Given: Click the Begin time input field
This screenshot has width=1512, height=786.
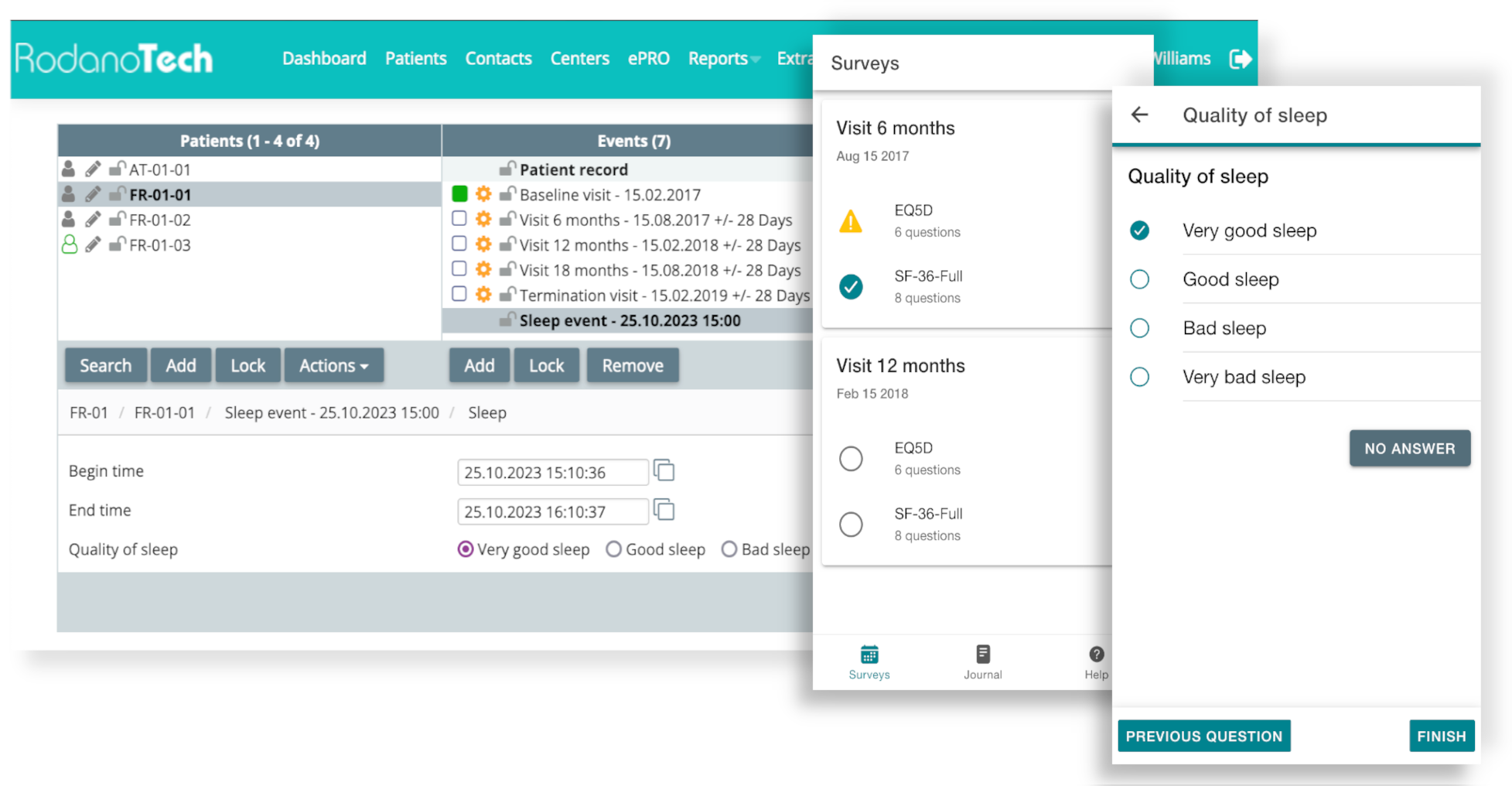Looking at the screenshot, I should click(552, 473).
